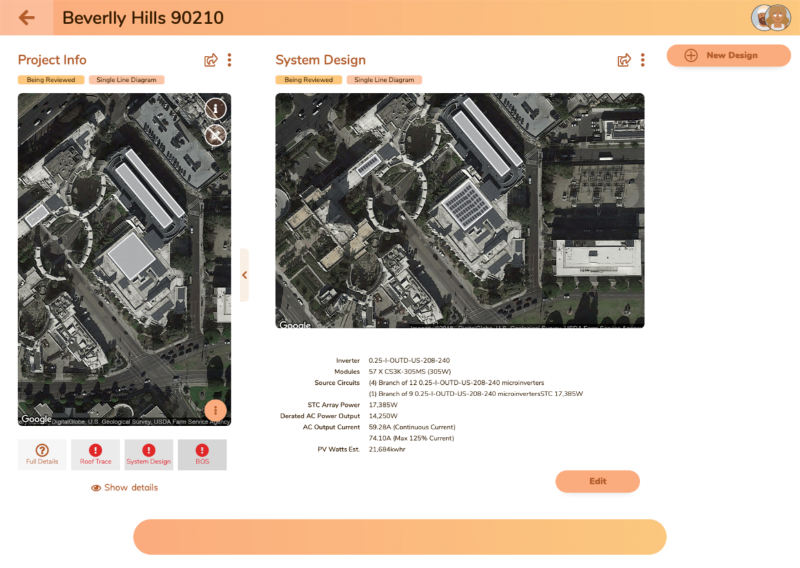Open the orange three-dot map options button

pyautogui.click(x=215, y=410)
